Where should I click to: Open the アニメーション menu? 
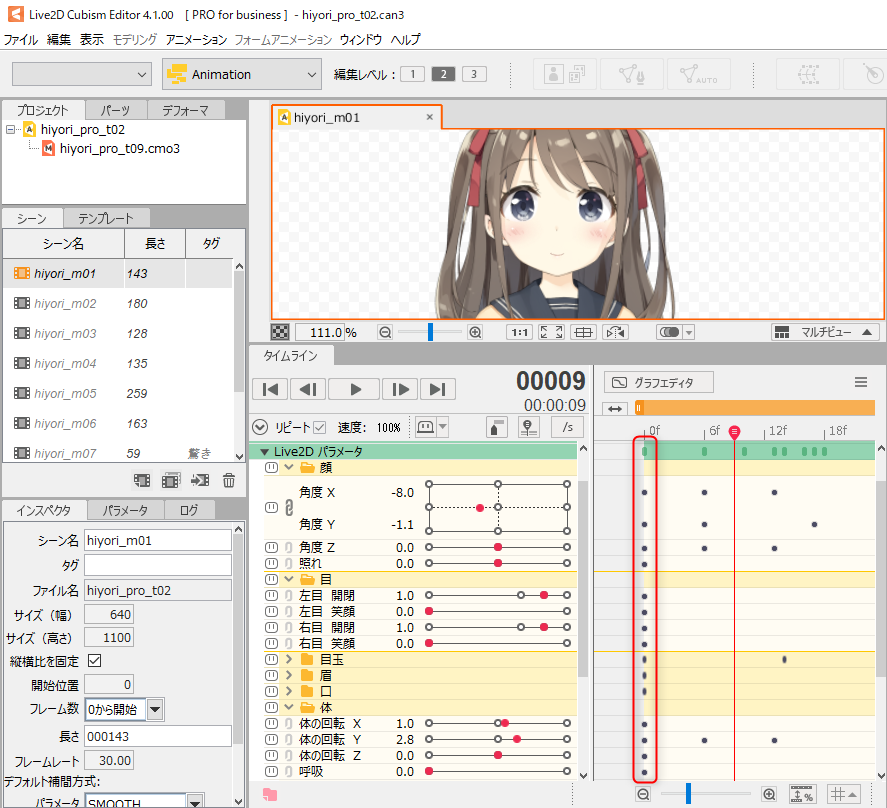tap(196, 40)
